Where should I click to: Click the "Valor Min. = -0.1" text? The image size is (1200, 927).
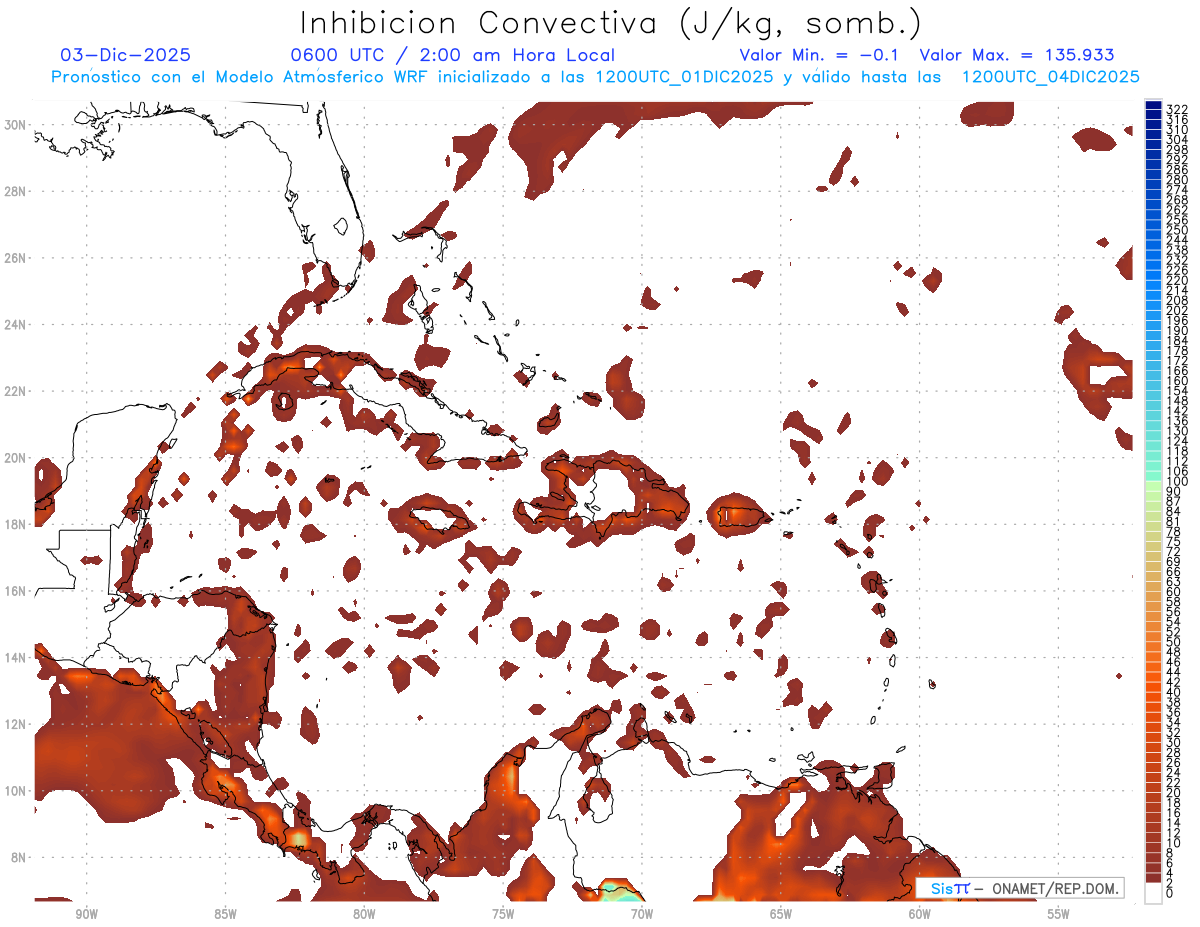click(x=819, y=55)
